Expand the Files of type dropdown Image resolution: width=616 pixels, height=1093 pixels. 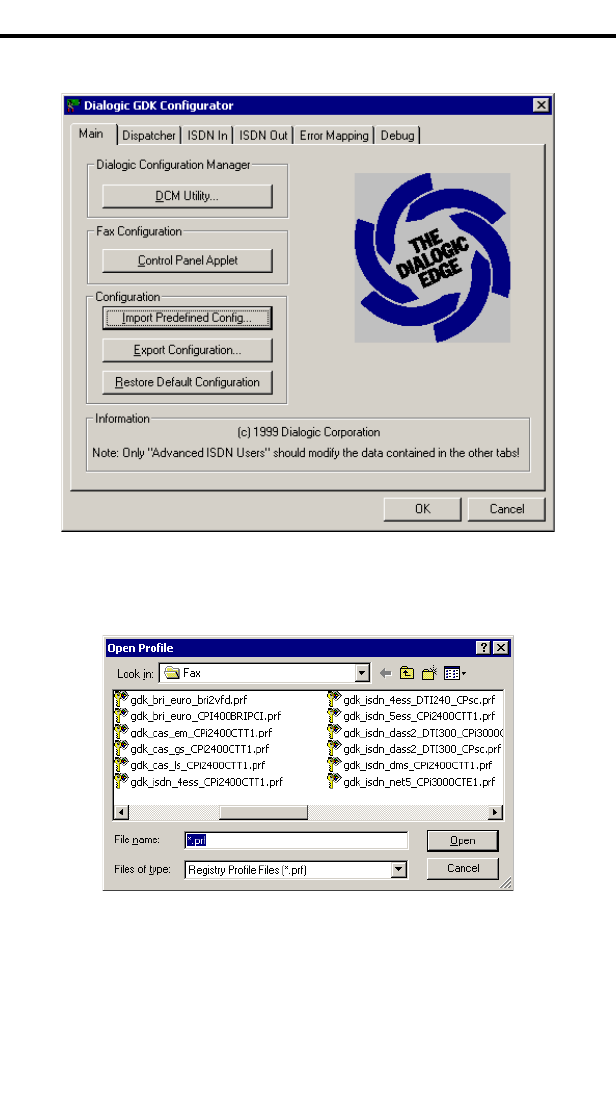(x=399, y=870)
